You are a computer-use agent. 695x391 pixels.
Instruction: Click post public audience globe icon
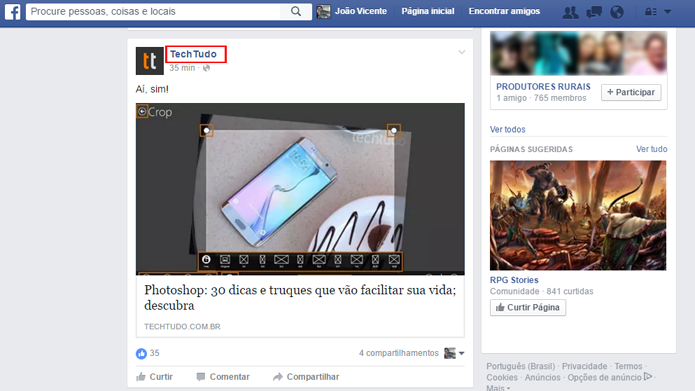pyautogui.click(x=206, y=68)
